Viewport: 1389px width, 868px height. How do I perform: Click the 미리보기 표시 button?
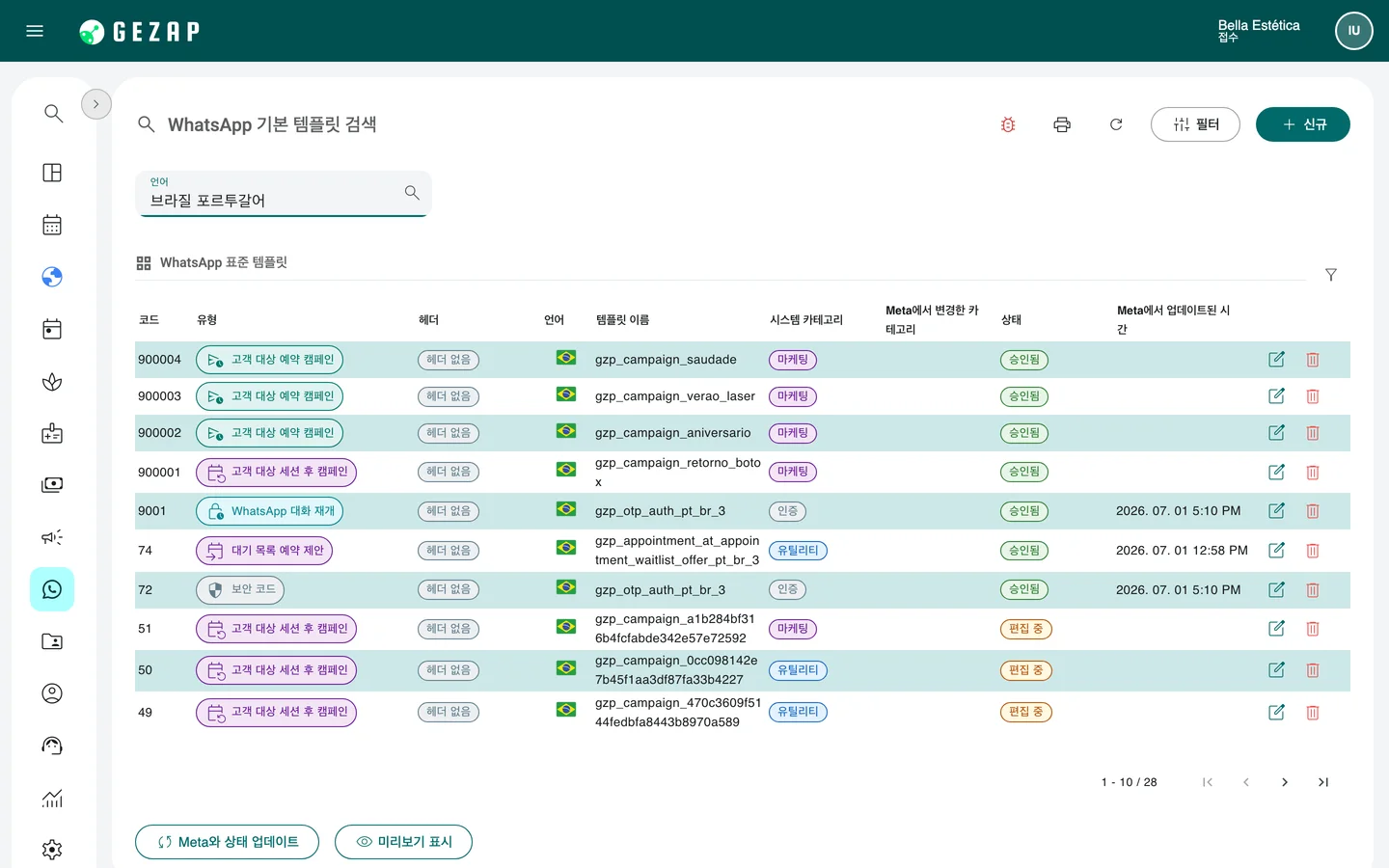coord(403,842)
